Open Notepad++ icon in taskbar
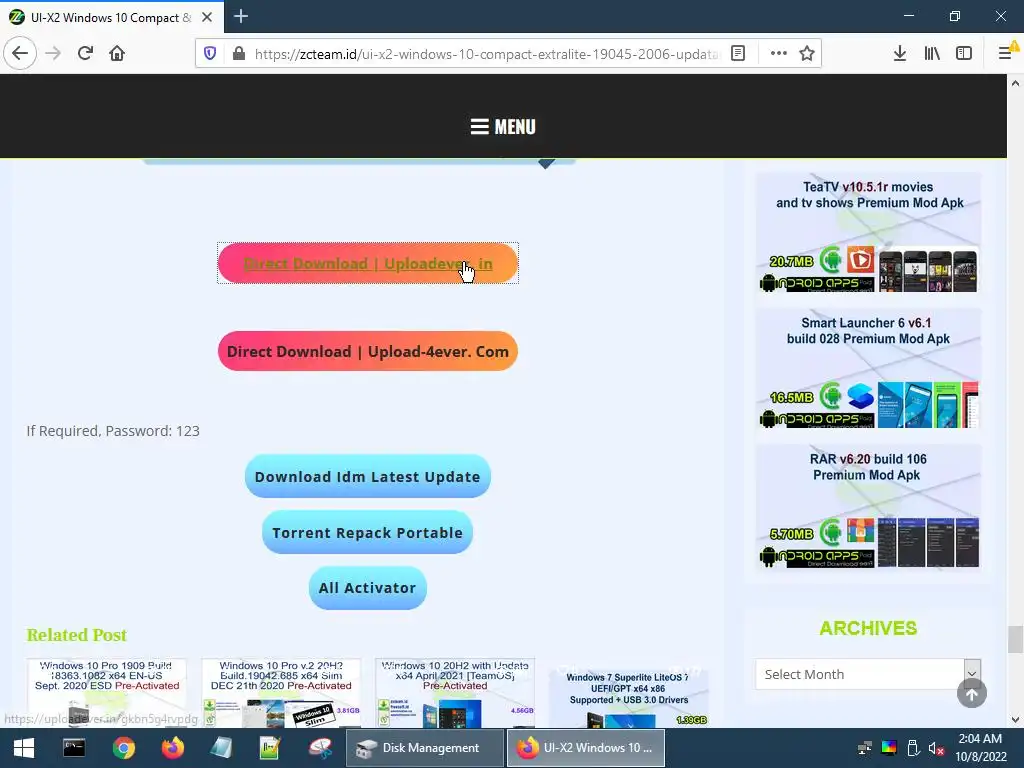 pos(270,748)
